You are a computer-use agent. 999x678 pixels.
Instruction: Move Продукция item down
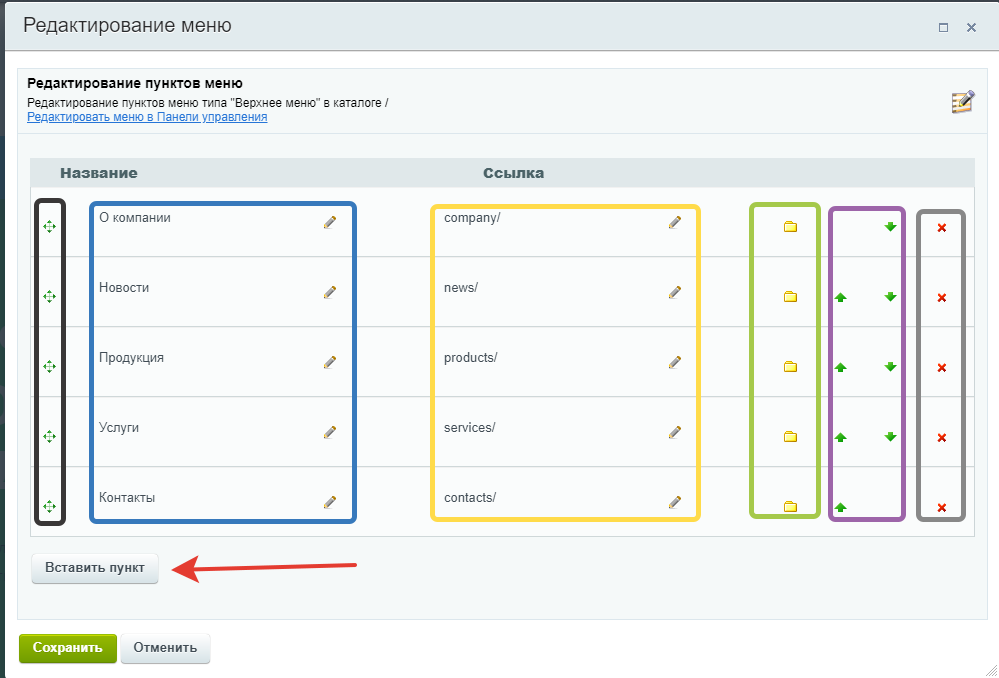pyautogui.click(x=890, y=367)
